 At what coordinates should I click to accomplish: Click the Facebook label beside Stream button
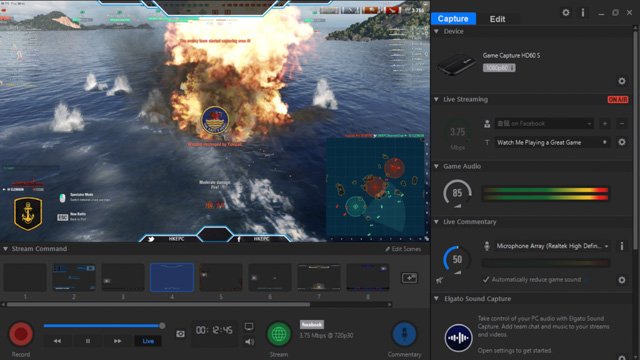[x=312, y=324]
